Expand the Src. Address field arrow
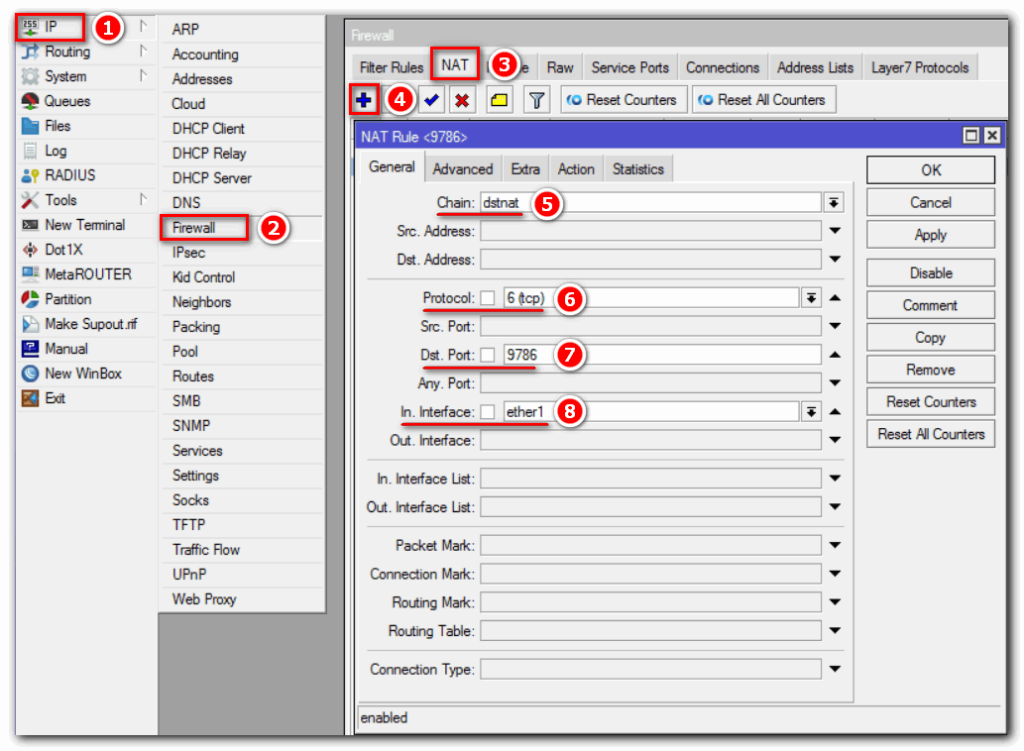The width and height of the screenshot is (1024, 751). tap(835, 232)
